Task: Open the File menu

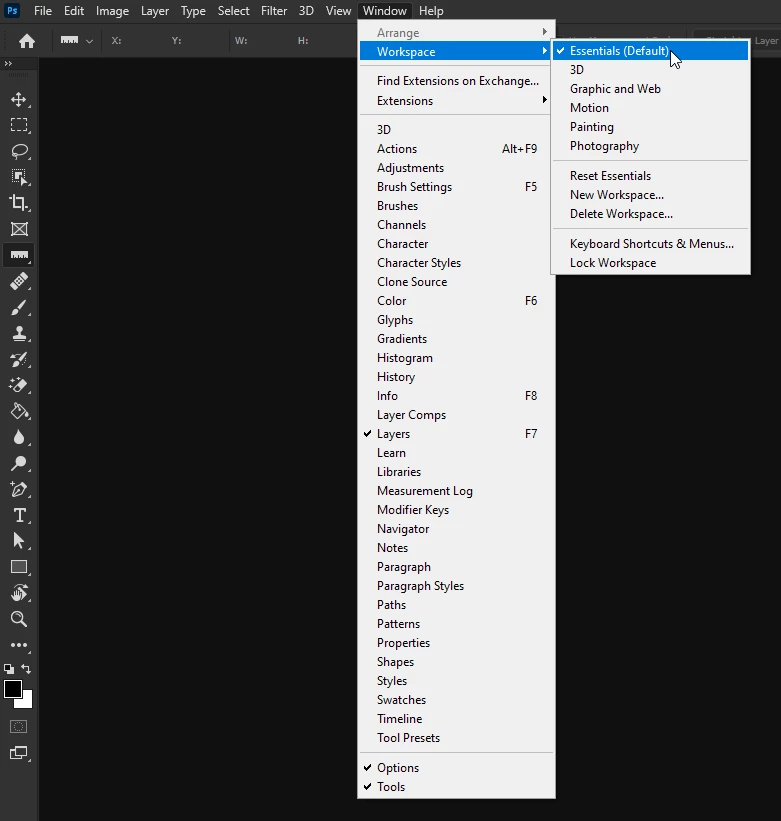Action: (43, 11)
